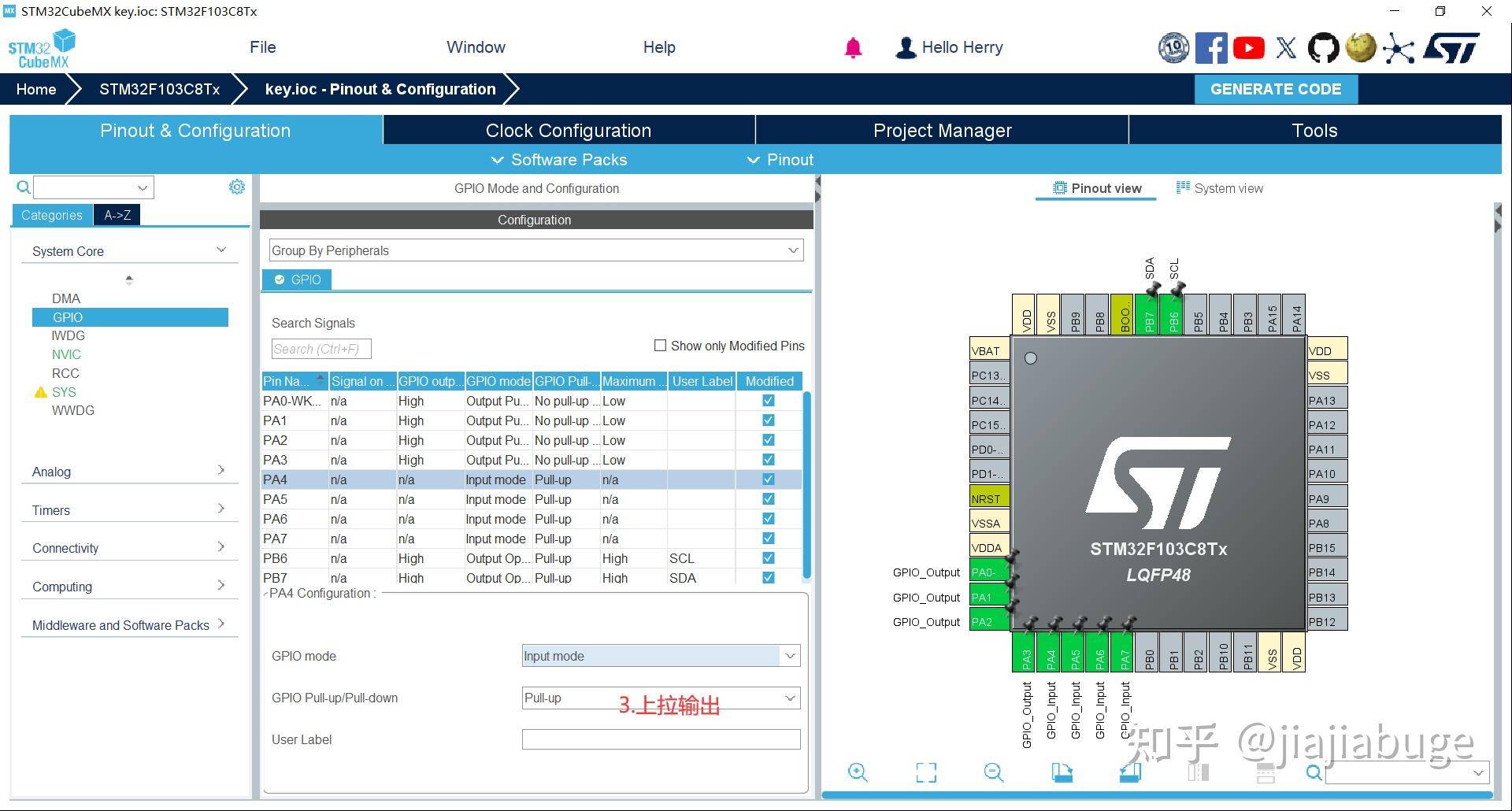Toggle the Modified checkbox for PB6 row

click(x=769, y=558)
